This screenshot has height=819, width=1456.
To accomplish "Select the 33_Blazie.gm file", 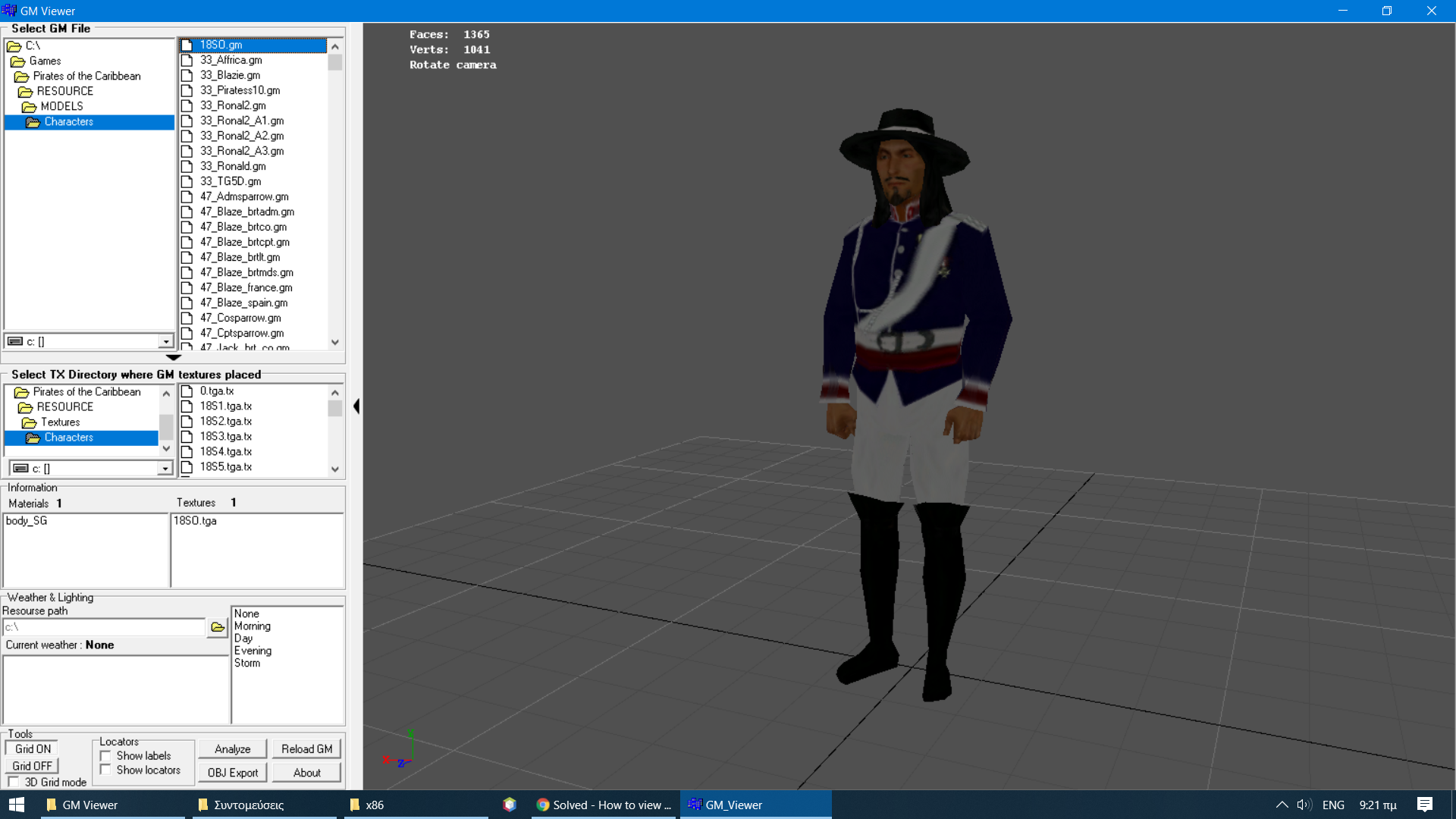I will (230, 75).
